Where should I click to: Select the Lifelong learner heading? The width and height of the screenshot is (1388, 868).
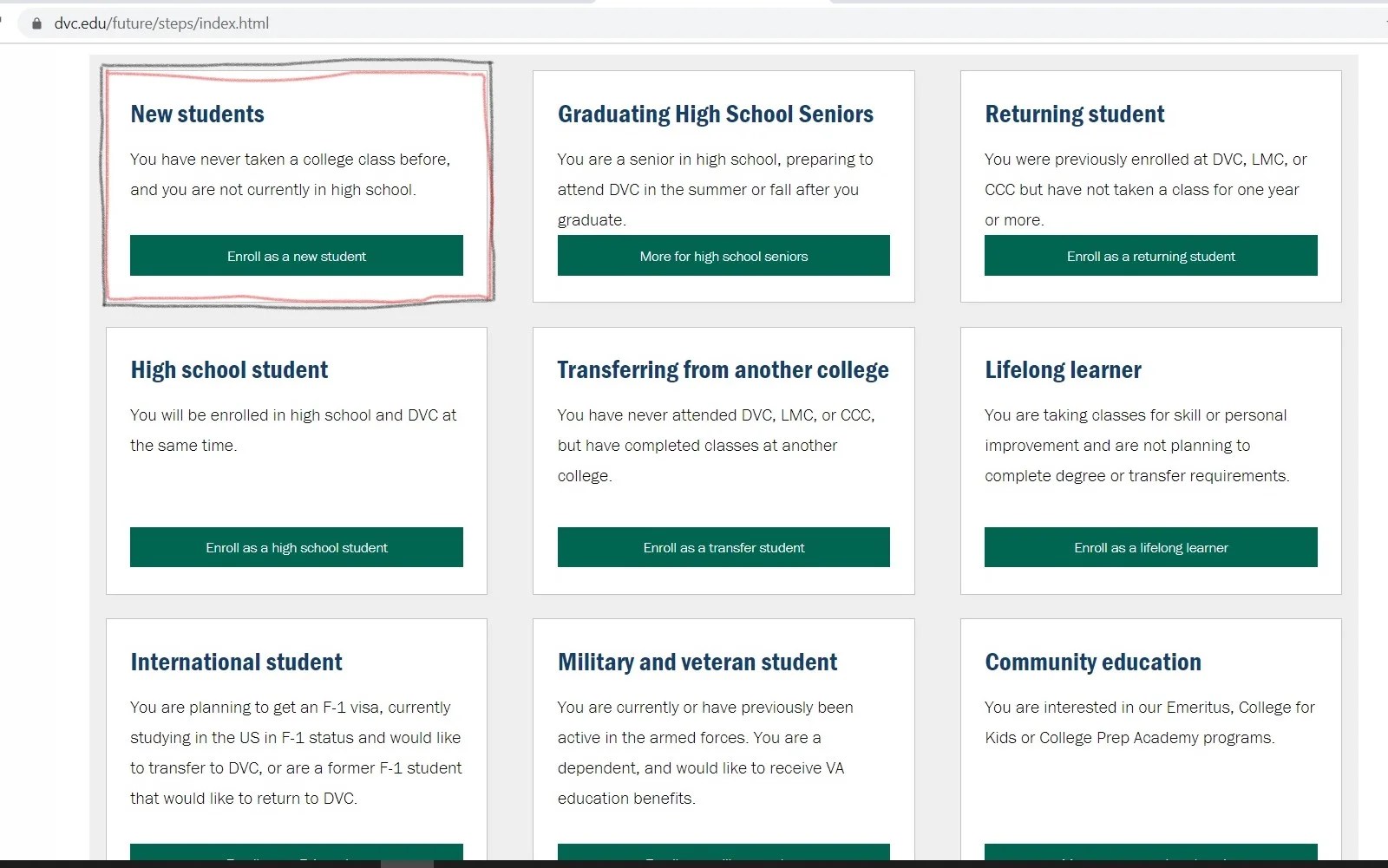(1062, 369)
